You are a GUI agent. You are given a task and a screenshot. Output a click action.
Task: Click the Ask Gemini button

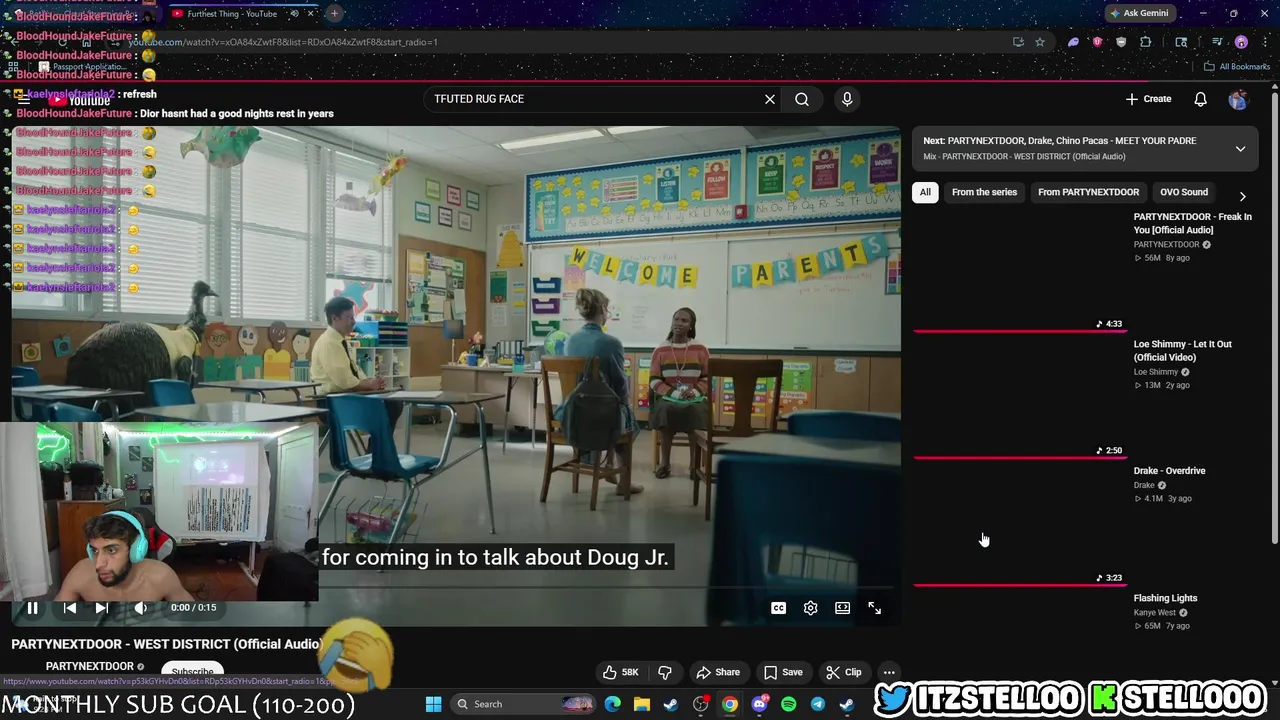(x=1139, y=13)
